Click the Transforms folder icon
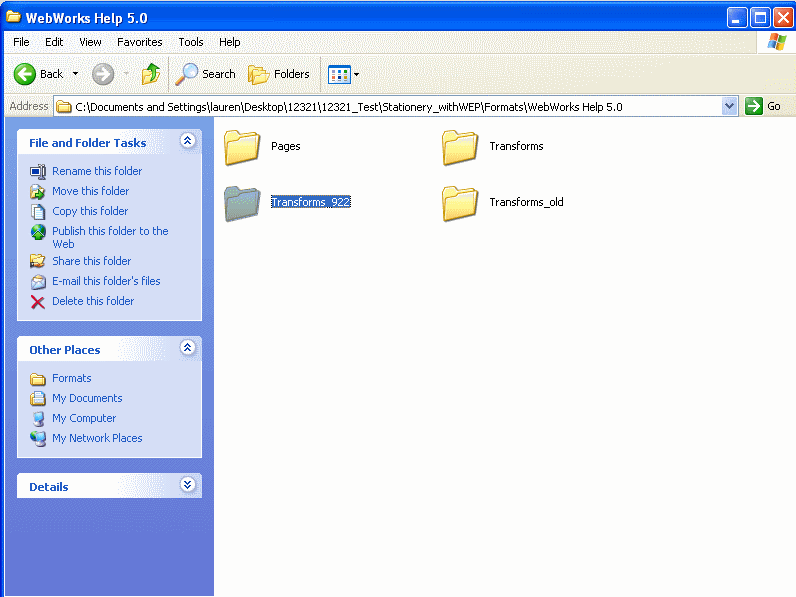This screenshot has height=597, width=796. tap(460, 147)
